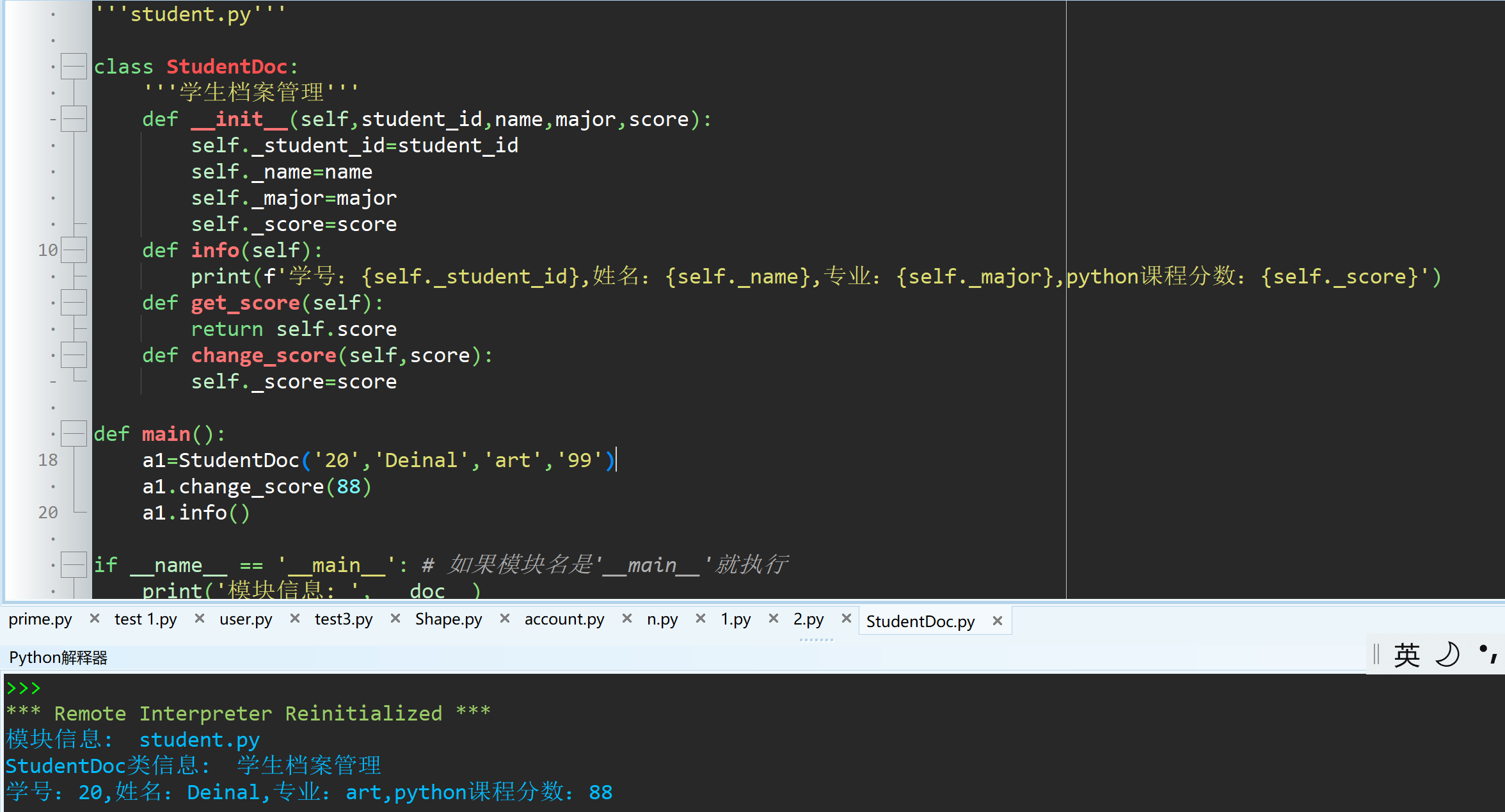Collapse the __init__ method fold marker
The width and height of the screenshot is (1505, 812).
[74, 119]
